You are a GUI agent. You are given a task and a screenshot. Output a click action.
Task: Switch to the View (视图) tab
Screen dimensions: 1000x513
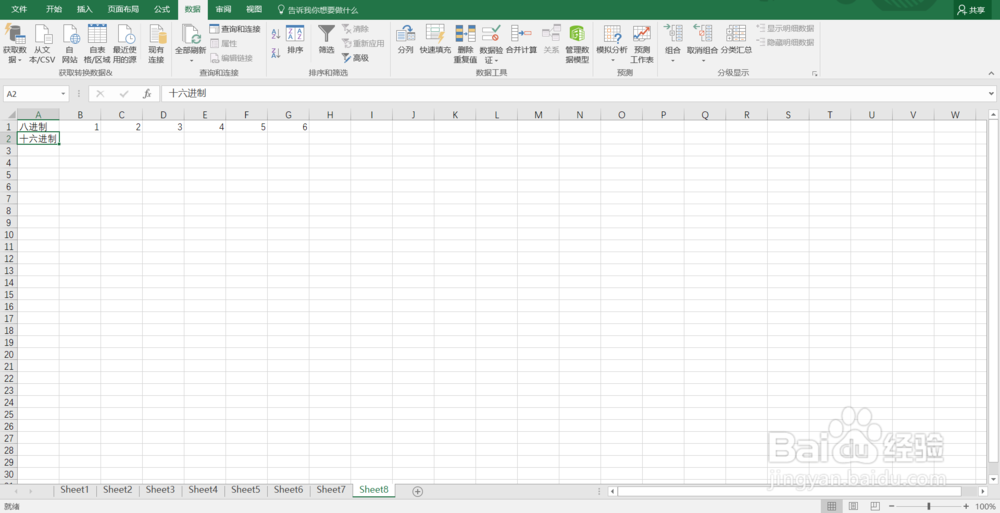click(254, 10)
